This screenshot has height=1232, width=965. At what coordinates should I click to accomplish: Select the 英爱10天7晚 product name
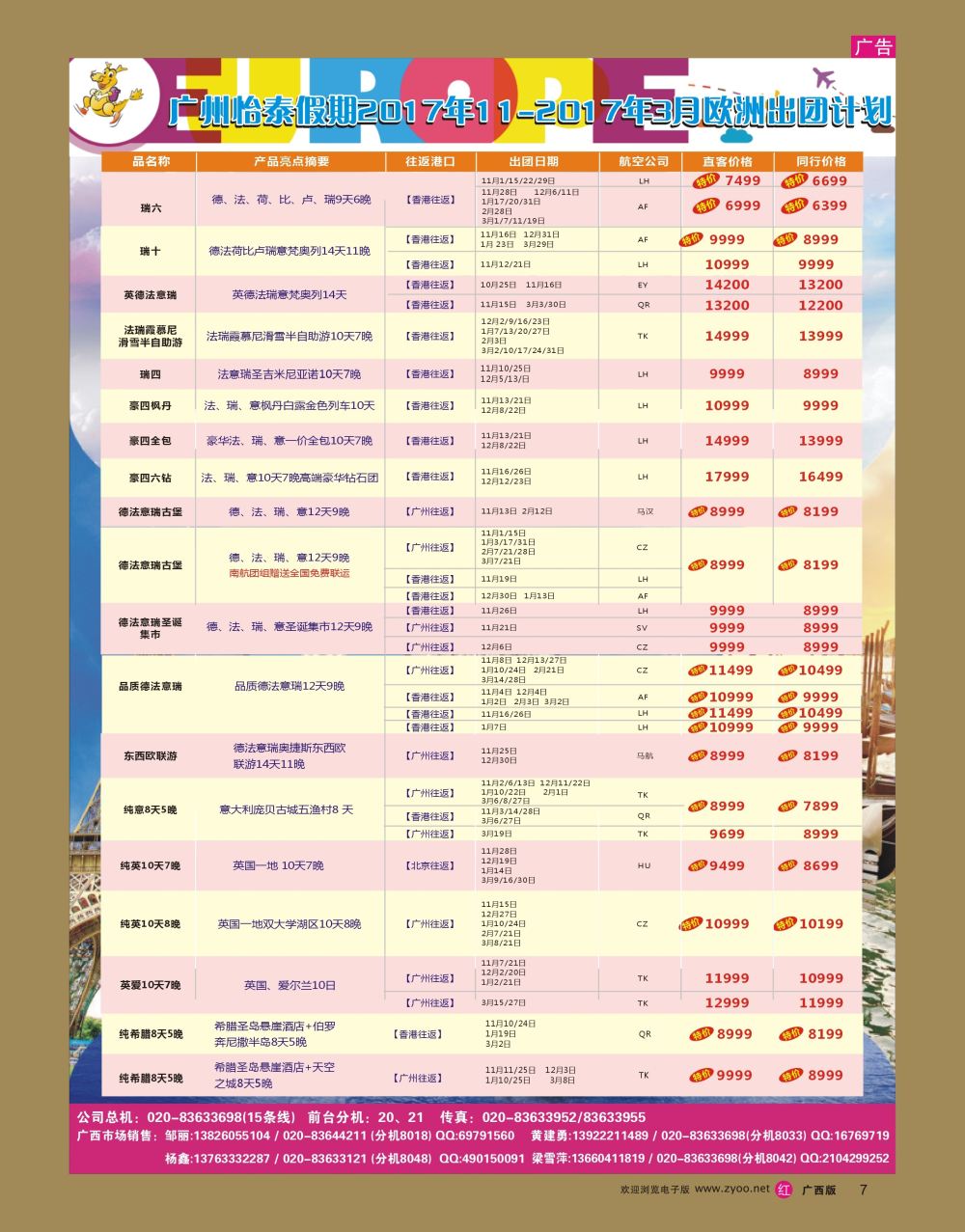[151, 985]
